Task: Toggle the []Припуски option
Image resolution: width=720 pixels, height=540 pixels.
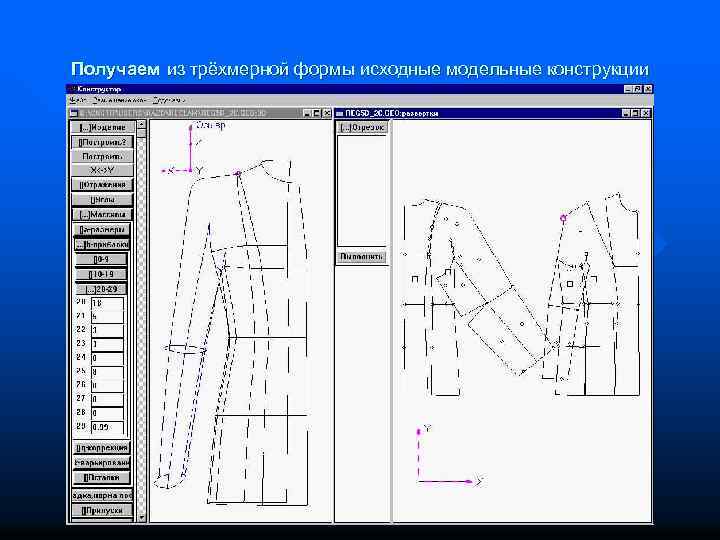Action: coord(102,511)
